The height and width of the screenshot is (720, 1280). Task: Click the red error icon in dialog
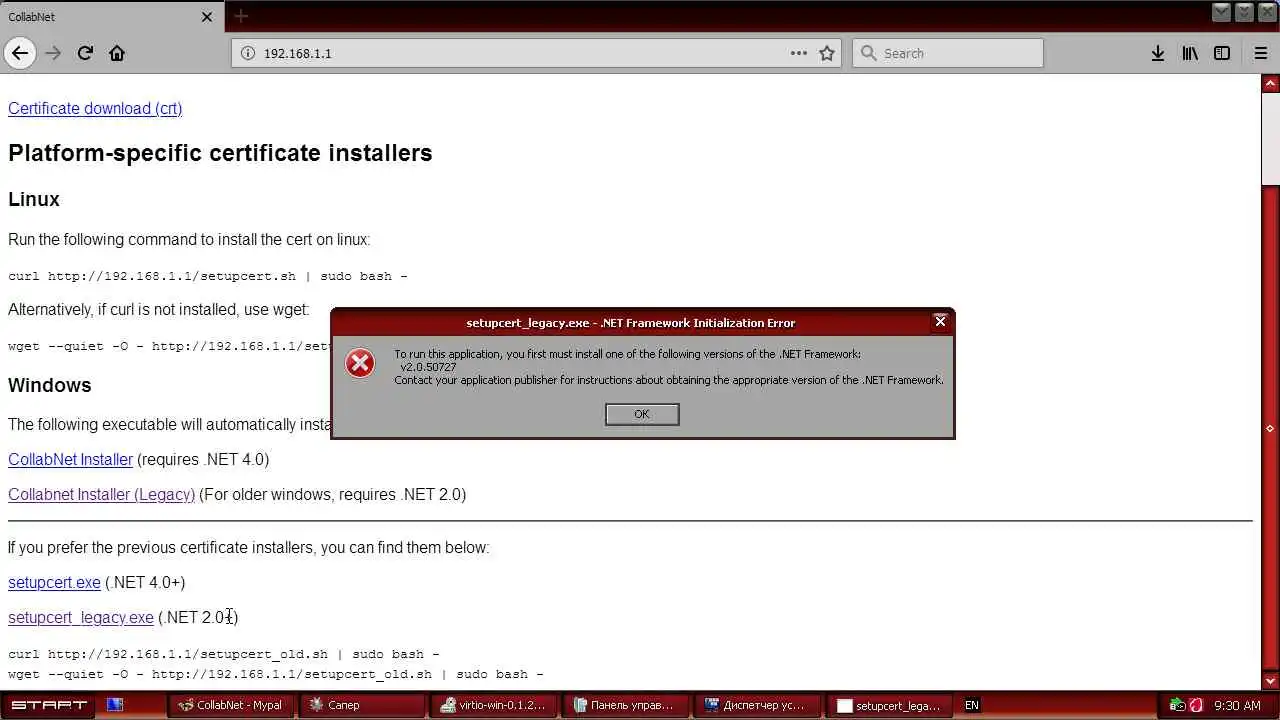point(360,363)
